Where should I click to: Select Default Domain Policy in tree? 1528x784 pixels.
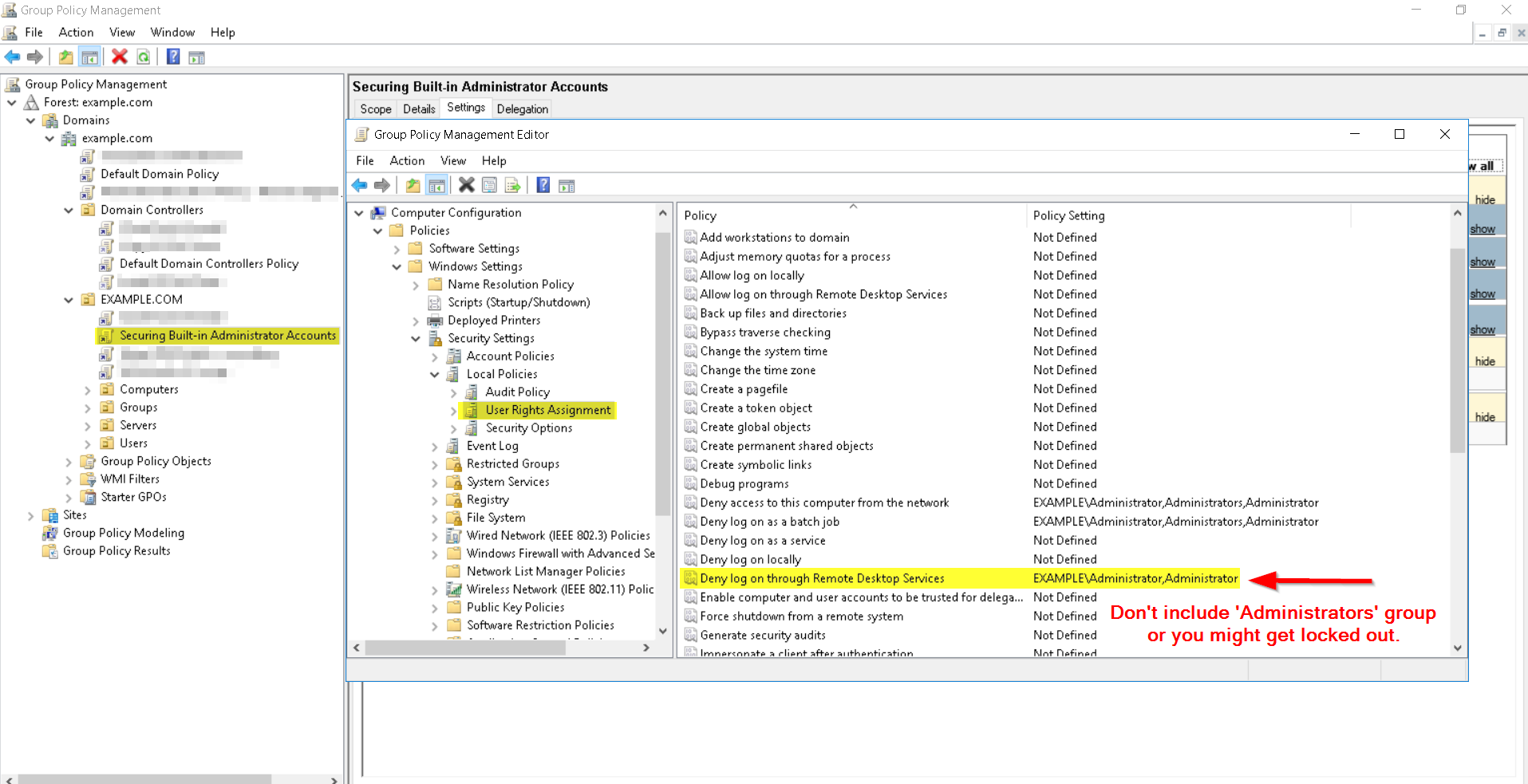point(160,174)
